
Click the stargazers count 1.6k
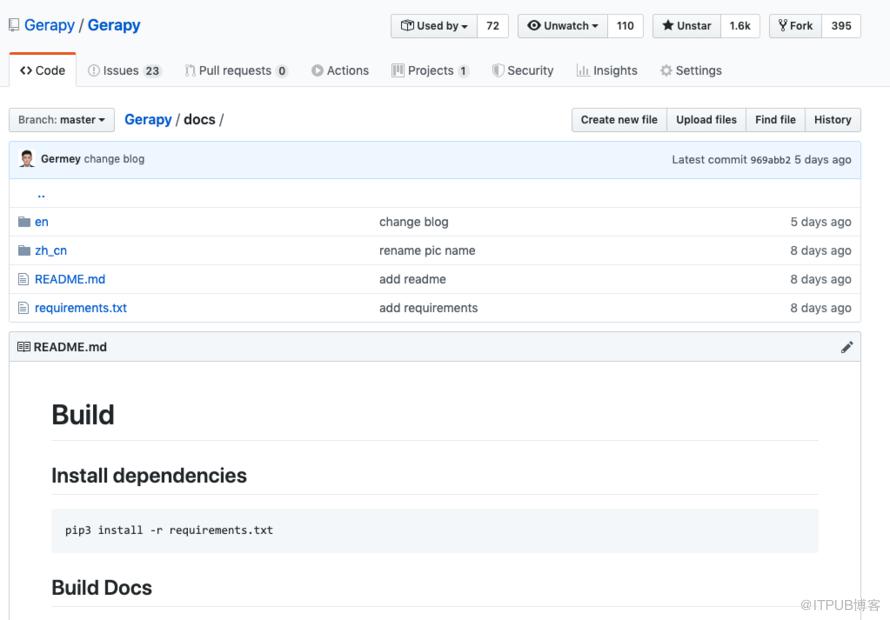740,26
